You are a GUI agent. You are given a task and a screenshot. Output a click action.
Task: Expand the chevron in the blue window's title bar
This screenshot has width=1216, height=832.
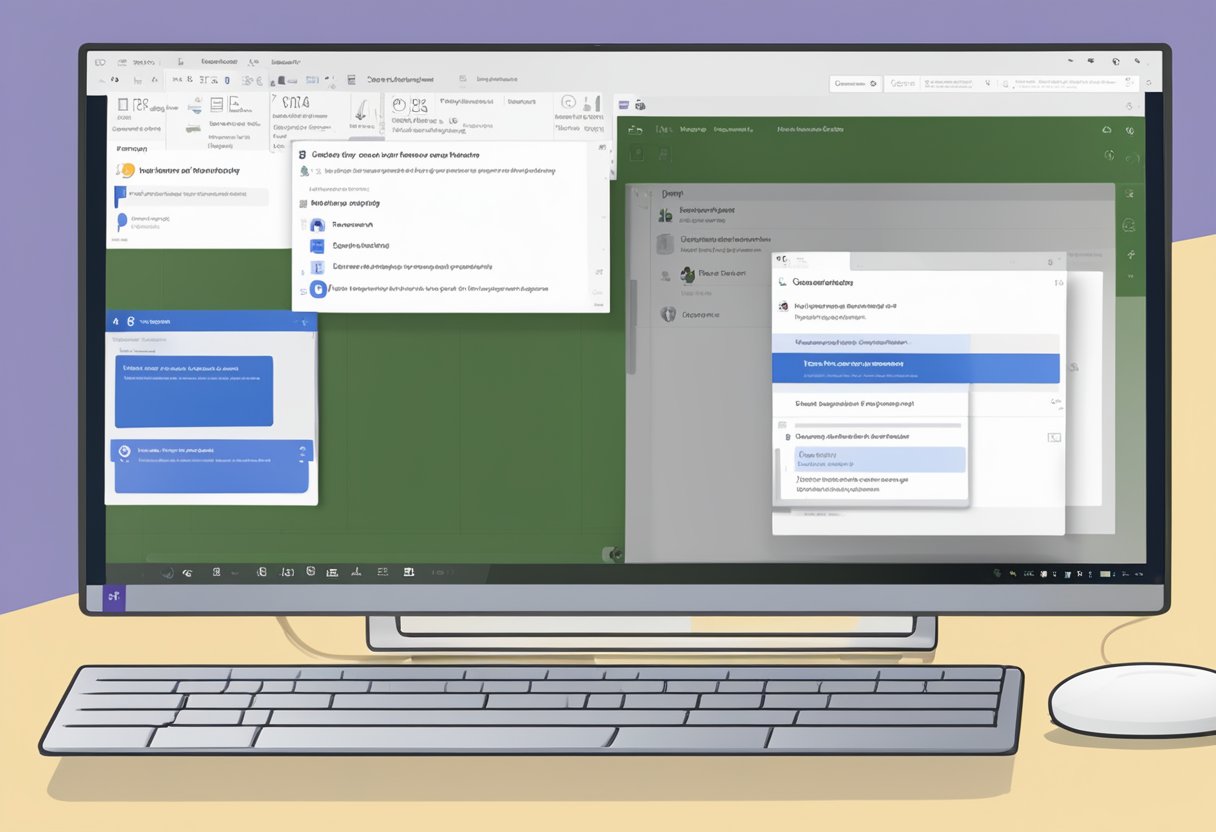tap(301, 323)
